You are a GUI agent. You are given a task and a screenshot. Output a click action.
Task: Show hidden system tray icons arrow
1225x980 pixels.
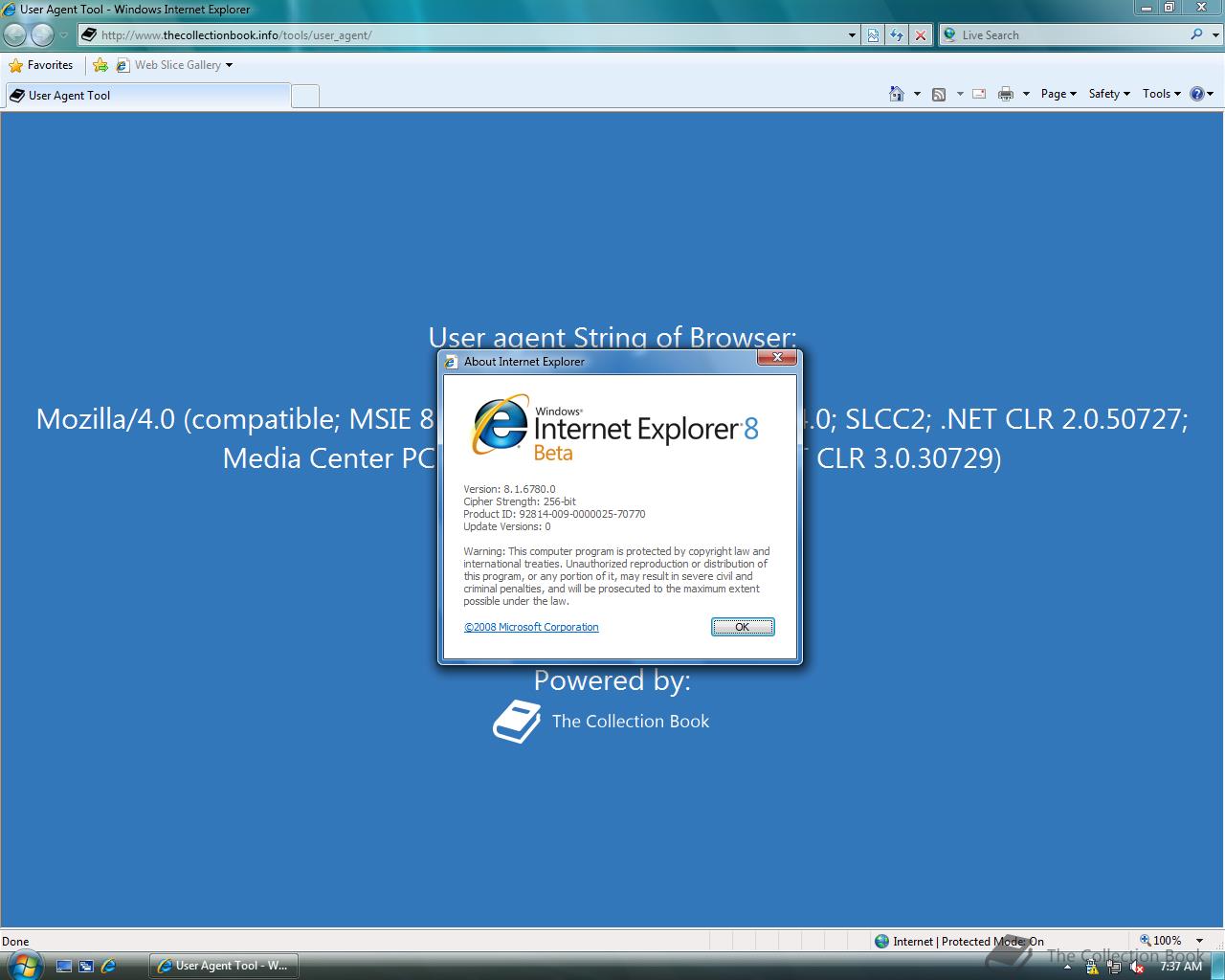[1067, 967]
